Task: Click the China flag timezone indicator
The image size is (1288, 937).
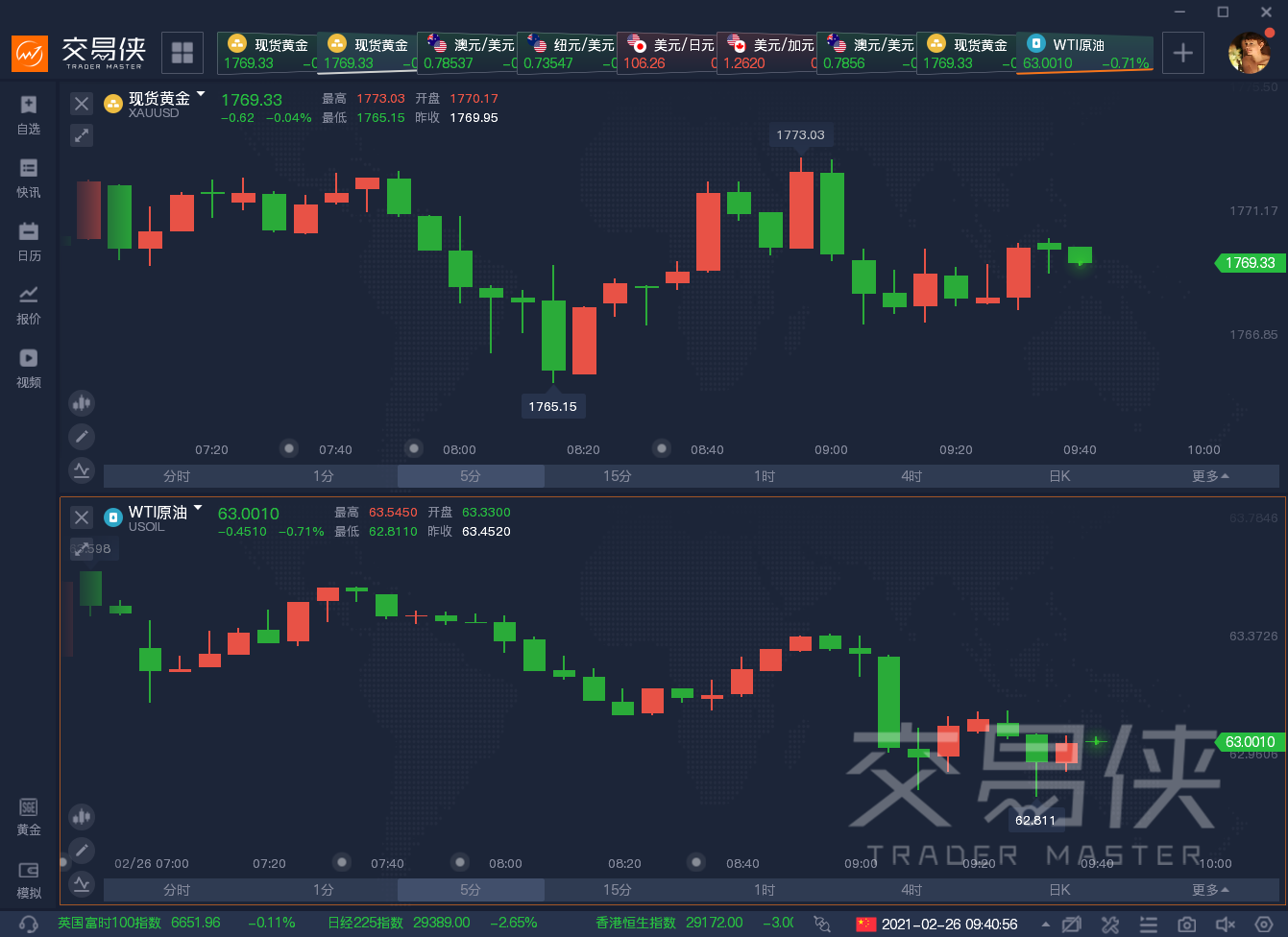Action: (866, 925)
